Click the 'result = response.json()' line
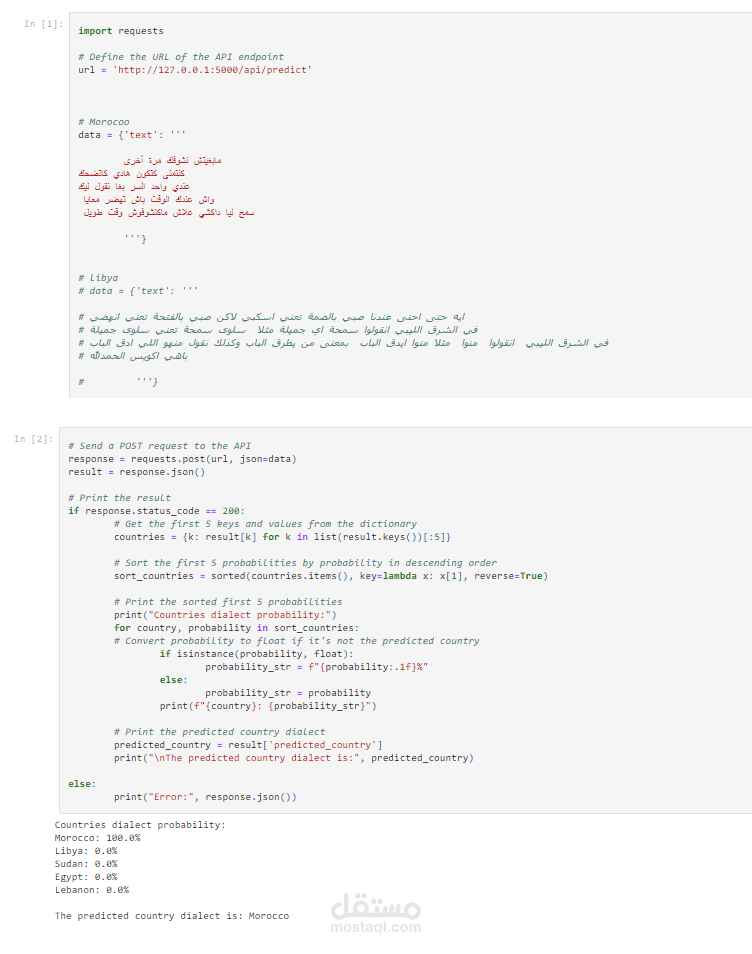The image size is (752, 954). (136, 472)
